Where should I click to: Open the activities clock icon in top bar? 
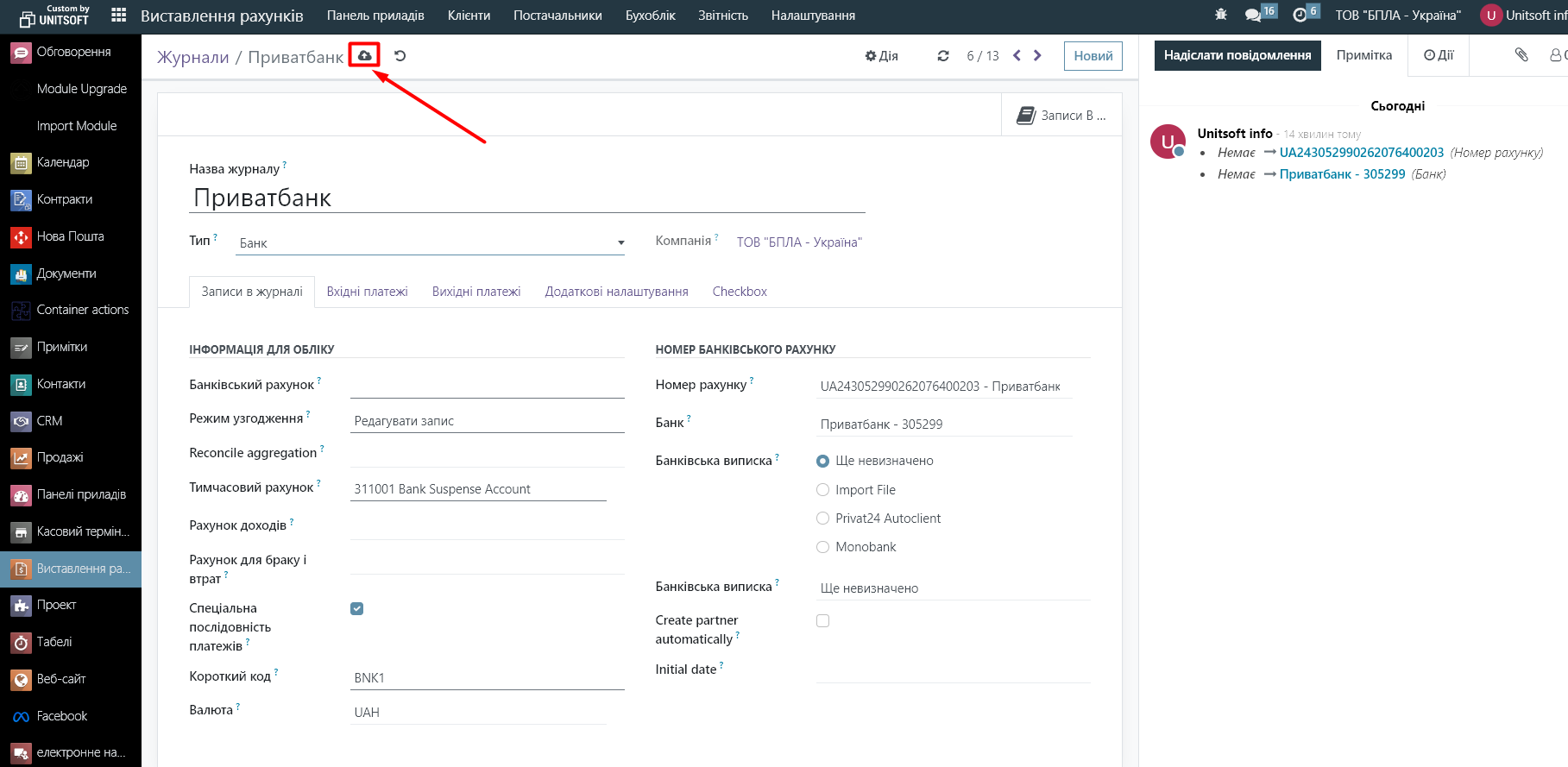pos(1300,16)
